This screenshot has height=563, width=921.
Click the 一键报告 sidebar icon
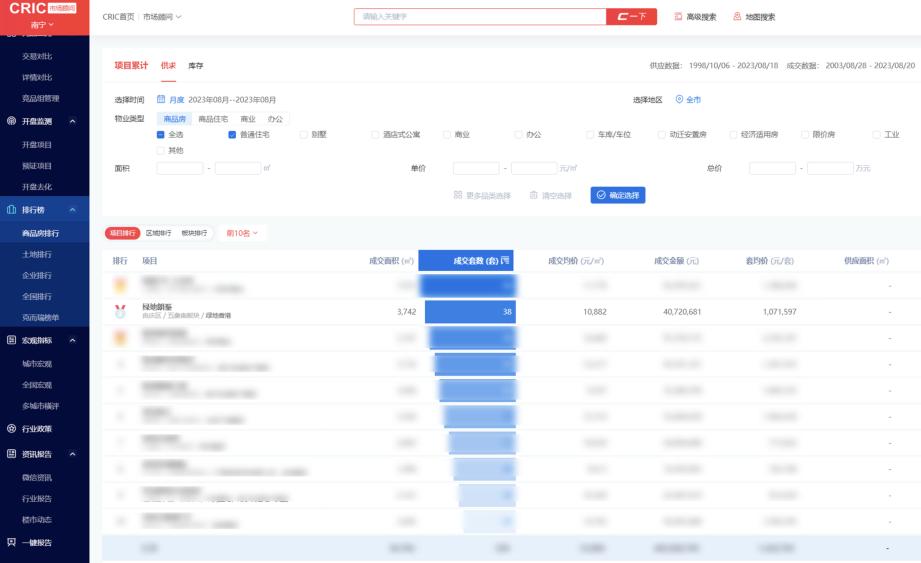[x=11, y=543]
